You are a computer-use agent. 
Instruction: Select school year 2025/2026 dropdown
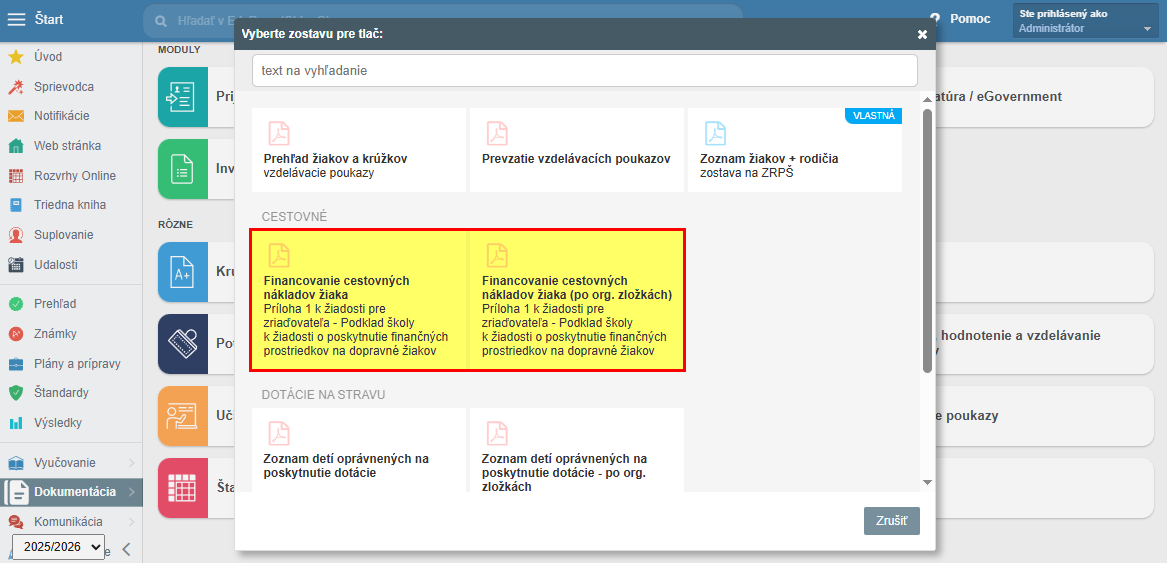pos(58,547)
